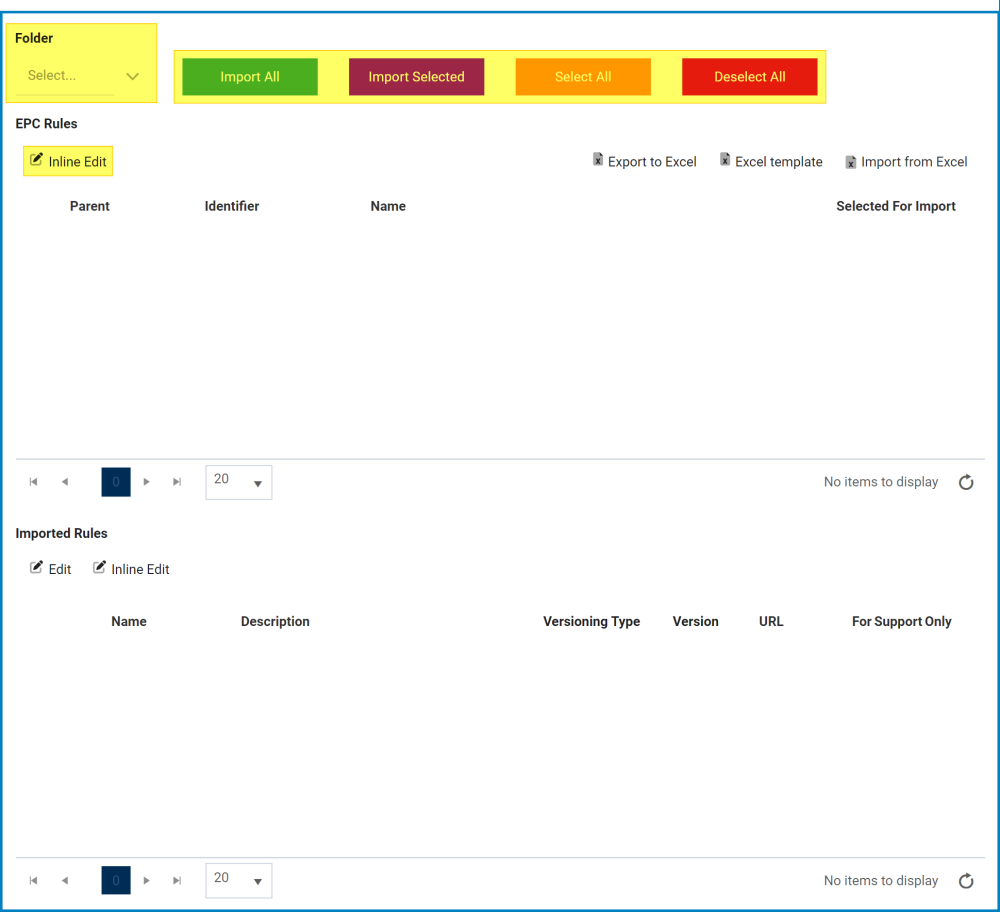Jump to last page of EPC Rules
1000x912 pixels.
(x=177, y=482)
